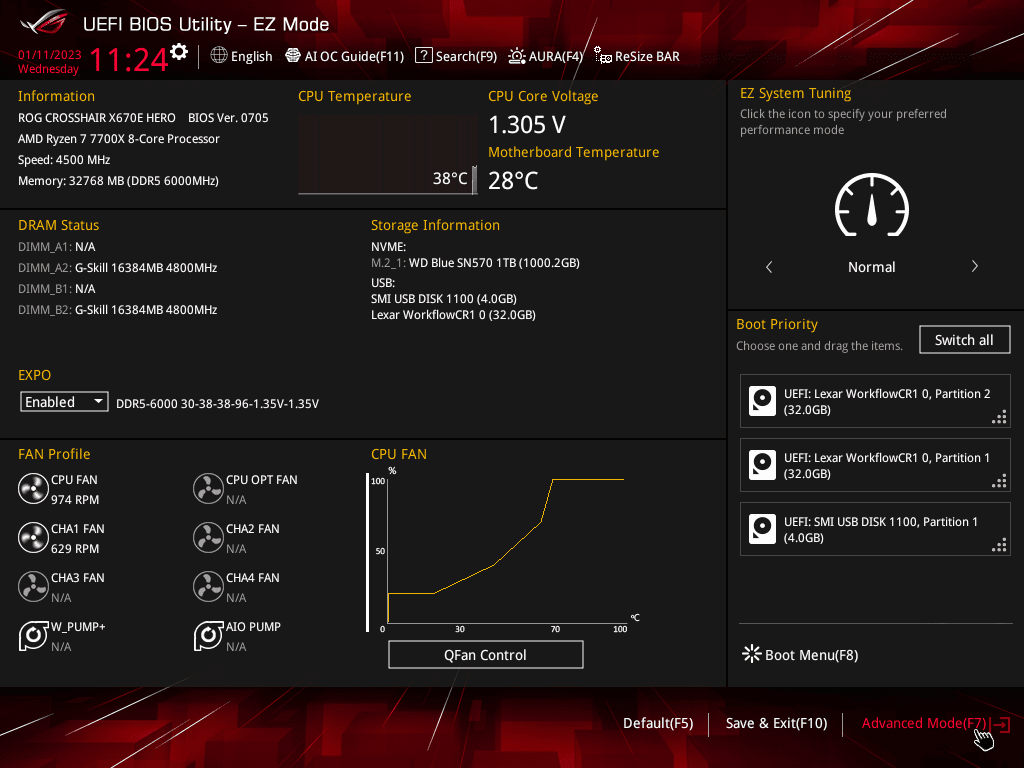Open Boot Menu (F8)
The image size is (1024, 768).
[800, 654]
